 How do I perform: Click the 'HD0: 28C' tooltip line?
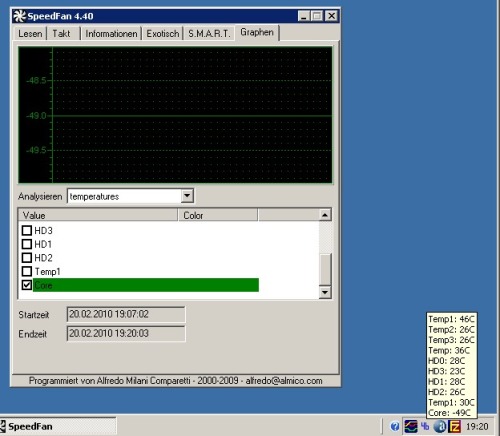click(447, 361)
